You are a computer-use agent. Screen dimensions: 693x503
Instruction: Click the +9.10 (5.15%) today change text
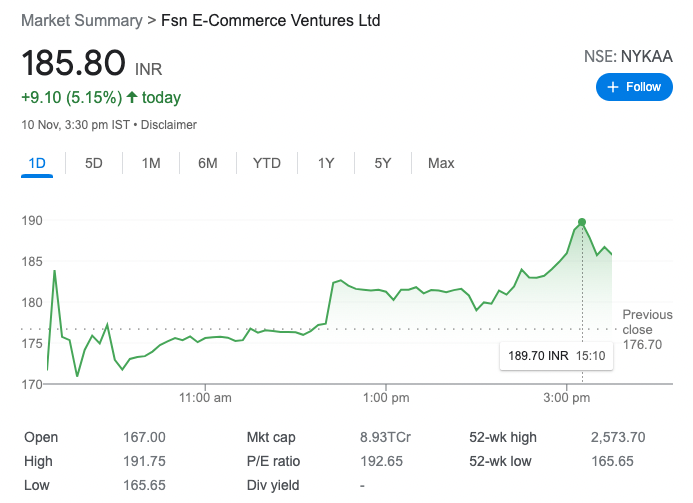tap(101, 98)
